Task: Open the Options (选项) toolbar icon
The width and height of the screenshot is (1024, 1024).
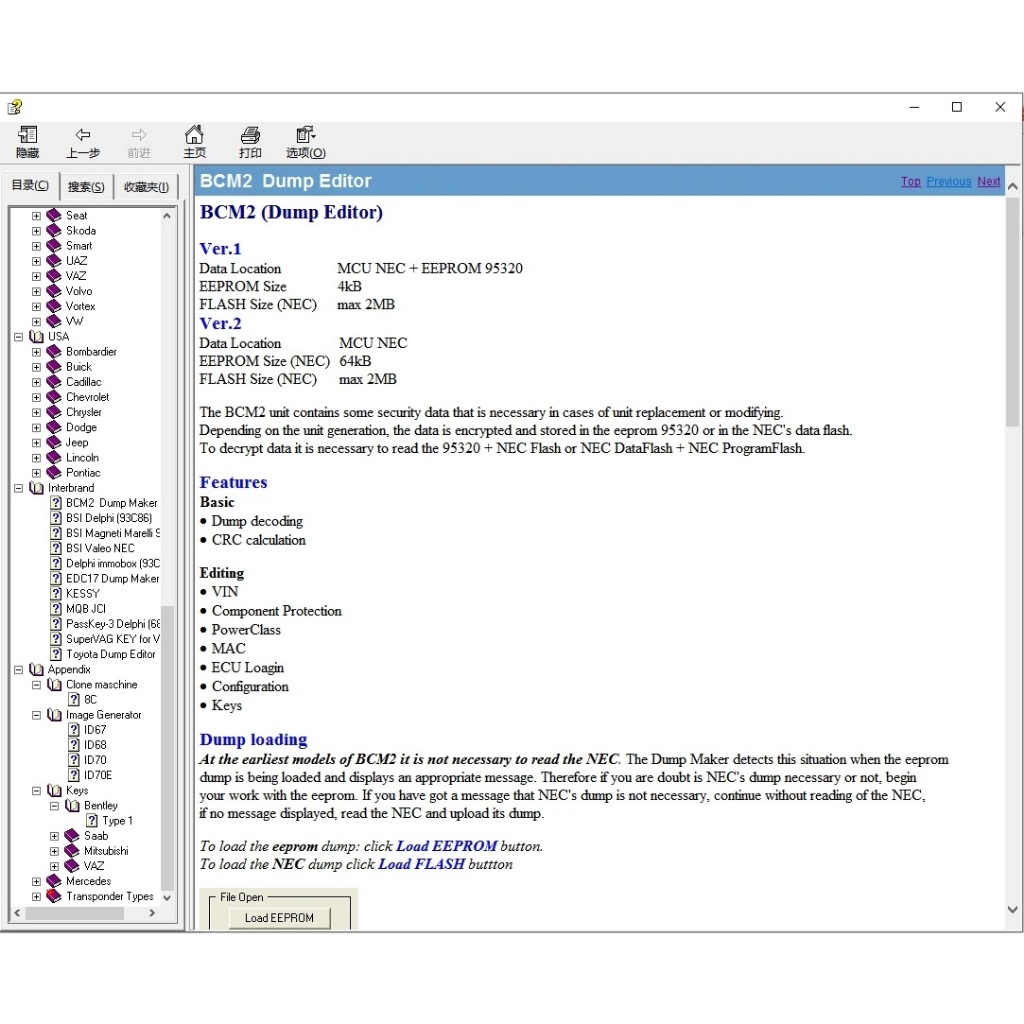Action: coord(305,135)
